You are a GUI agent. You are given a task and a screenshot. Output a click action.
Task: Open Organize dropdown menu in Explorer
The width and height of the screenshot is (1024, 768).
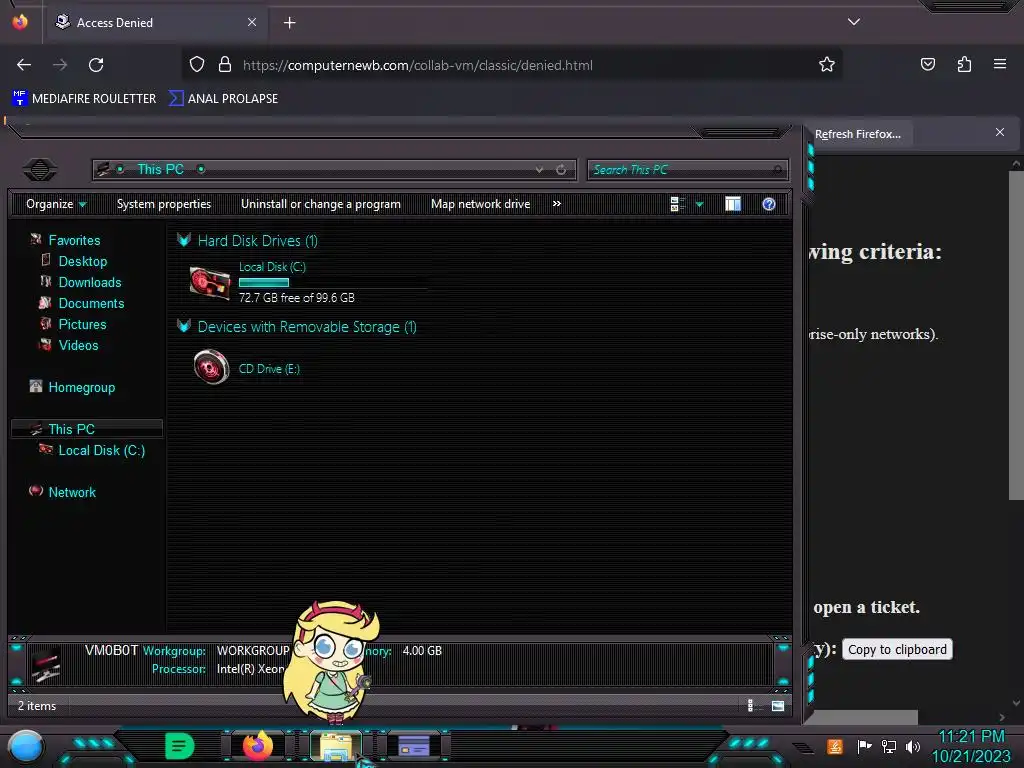coord(56,204)
